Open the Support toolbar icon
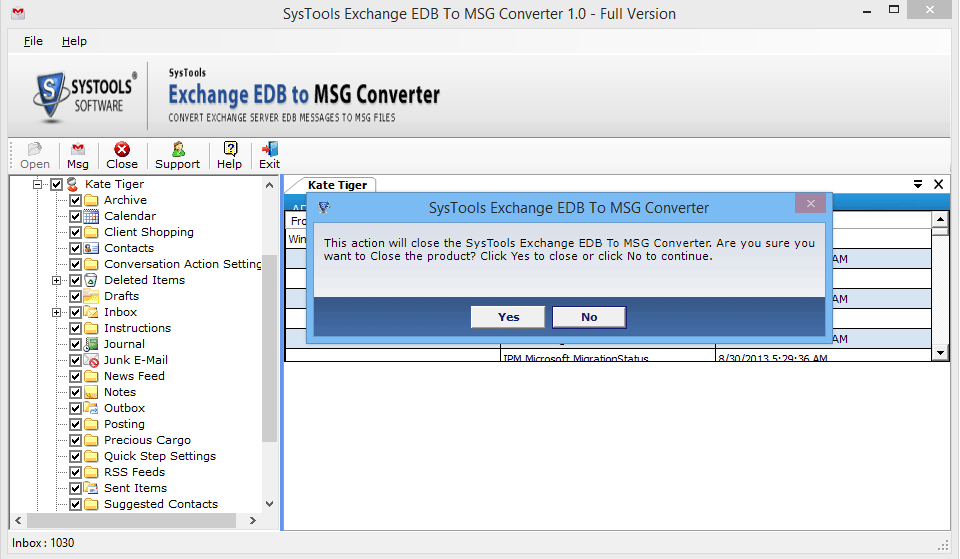The height and width of the screenshot is (559, 960). tap(178, 149)
